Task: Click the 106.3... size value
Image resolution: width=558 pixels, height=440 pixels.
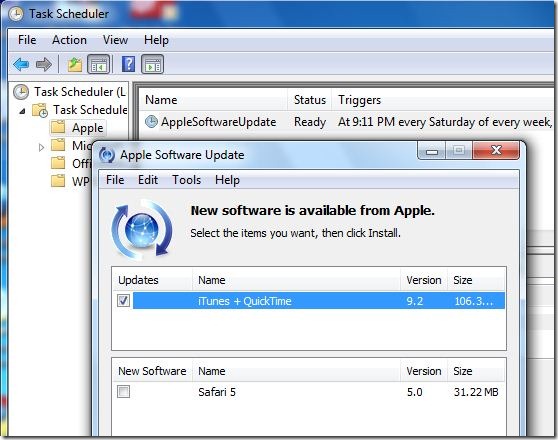Action: pos(474,301)
